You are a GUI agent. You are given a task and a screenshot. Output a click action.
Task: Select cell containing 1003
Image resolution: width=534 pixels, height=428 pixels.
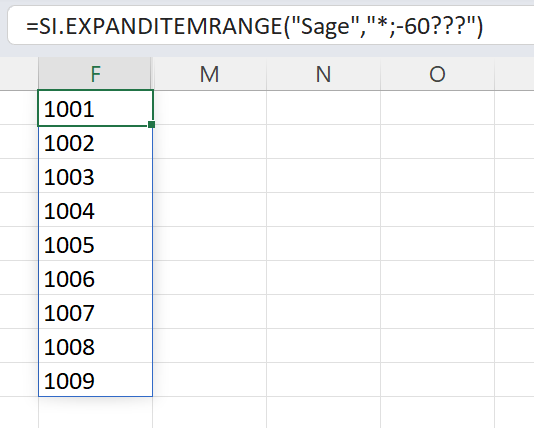pyautogui.click(x=96, y=176)
